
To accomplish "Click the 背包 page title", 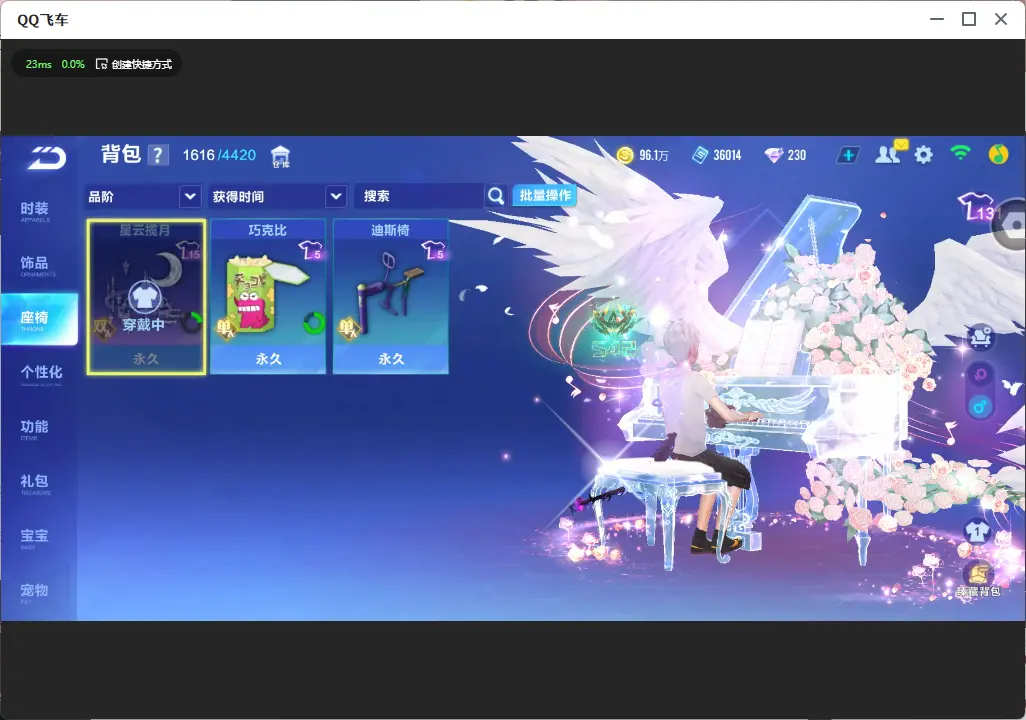I will pos(121,154).
